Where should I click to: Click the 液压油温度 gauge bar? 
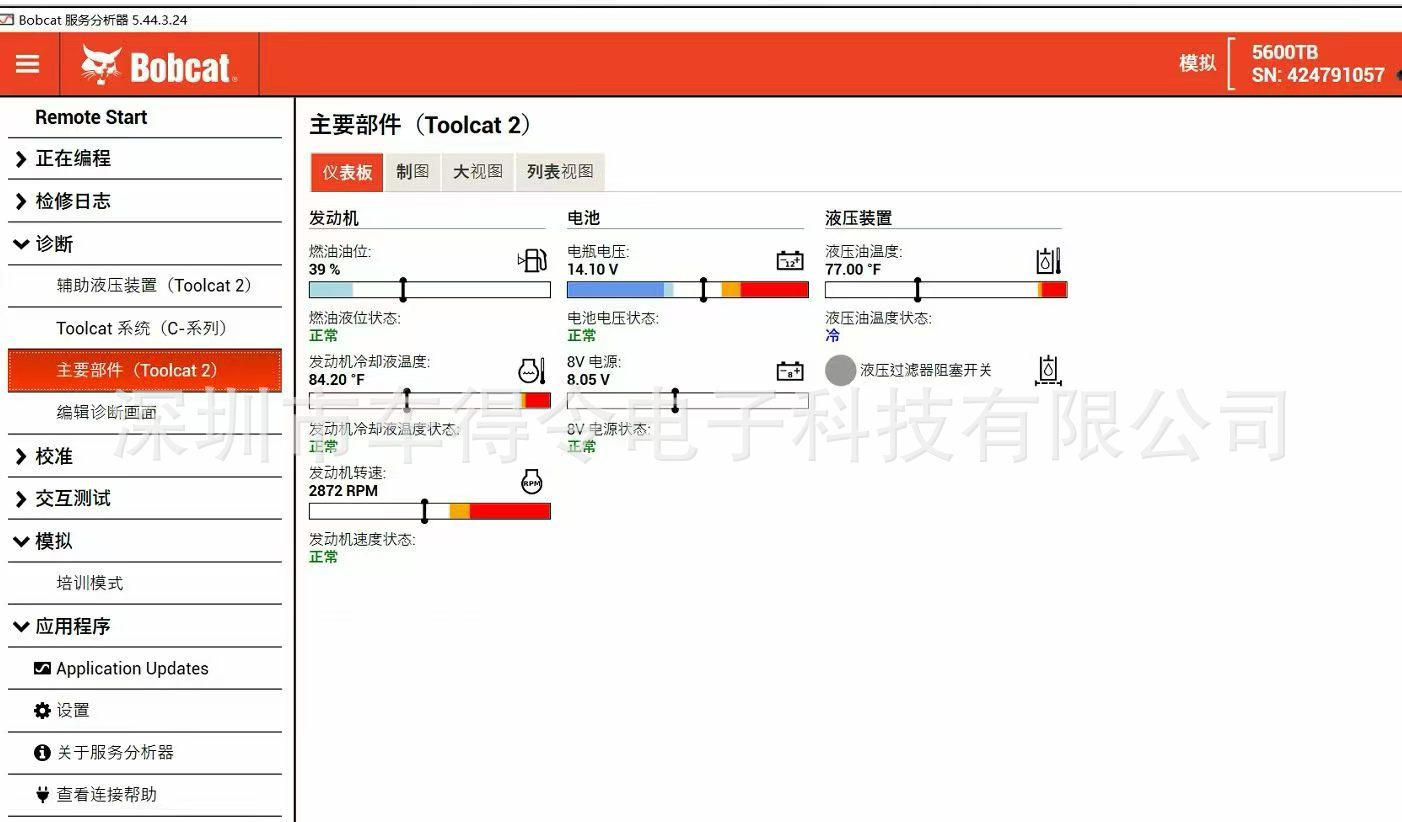(x=946, y=290)
